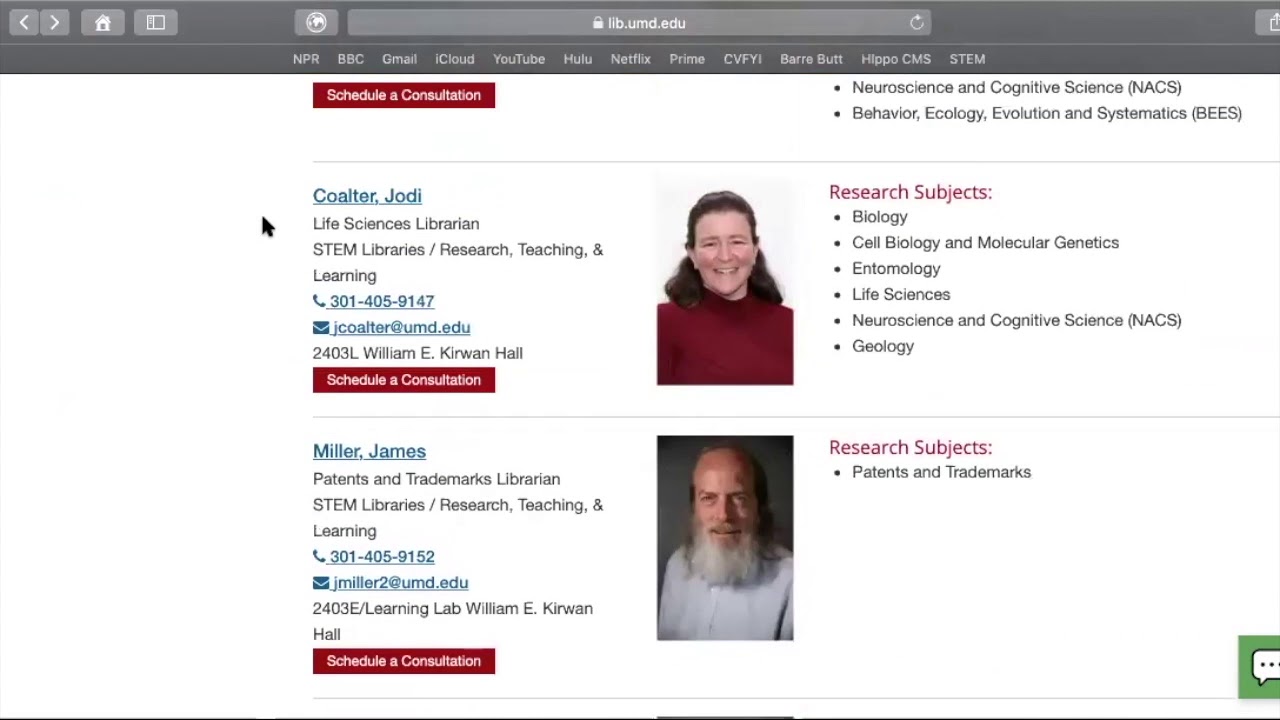
Task: Email jmiller2@umd.edu
Action: tap(400, 583)
